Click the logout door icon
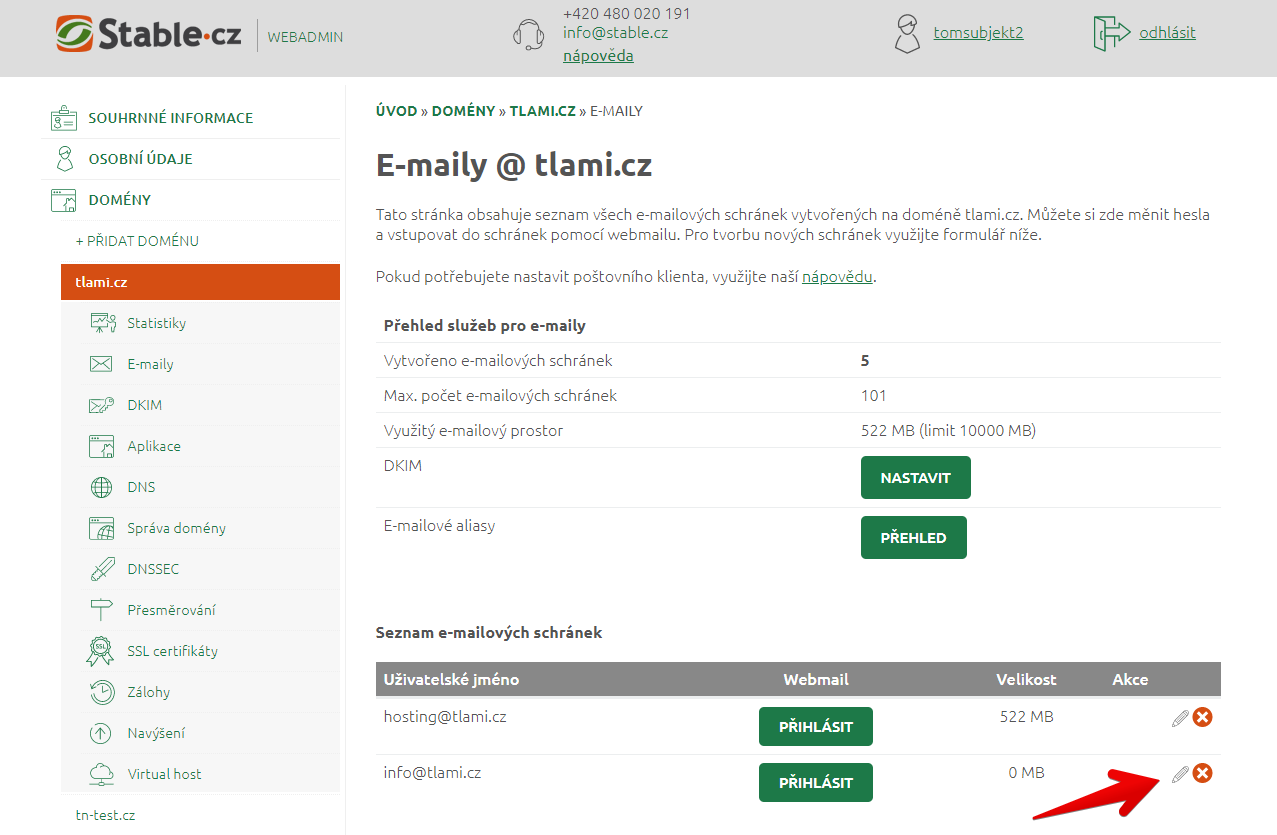Screen dimensions: 1277x835 click(1111, 33)
